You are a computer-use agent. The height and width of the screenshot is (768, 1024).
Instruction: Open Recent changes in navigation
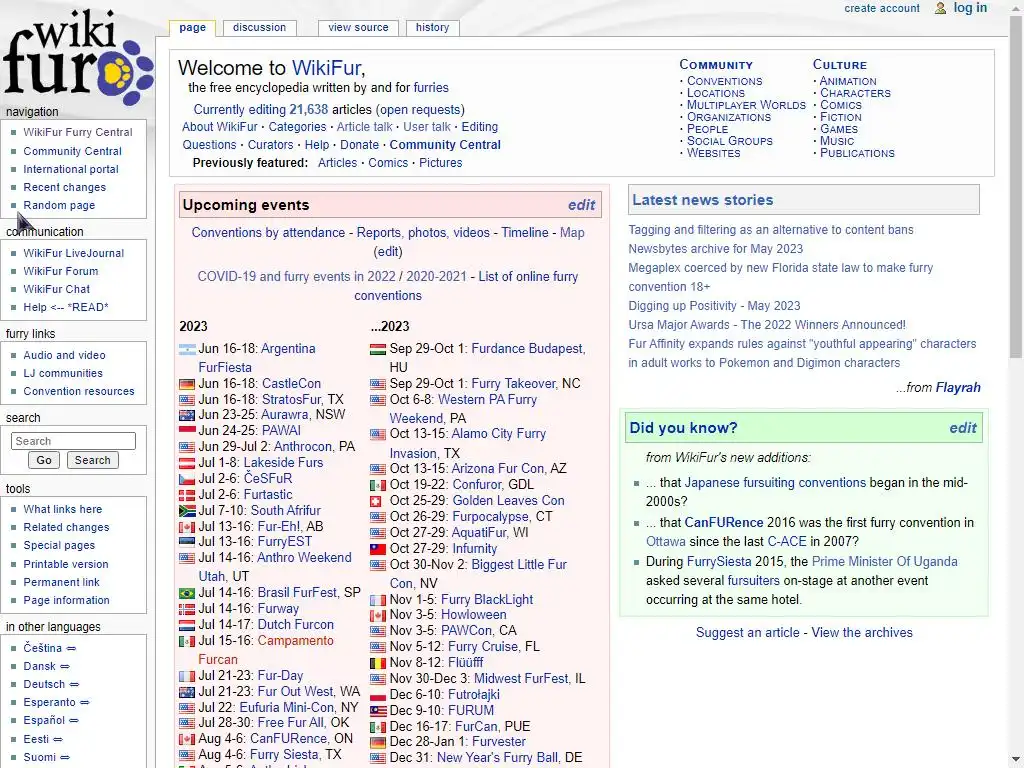(x=65, y=187)
